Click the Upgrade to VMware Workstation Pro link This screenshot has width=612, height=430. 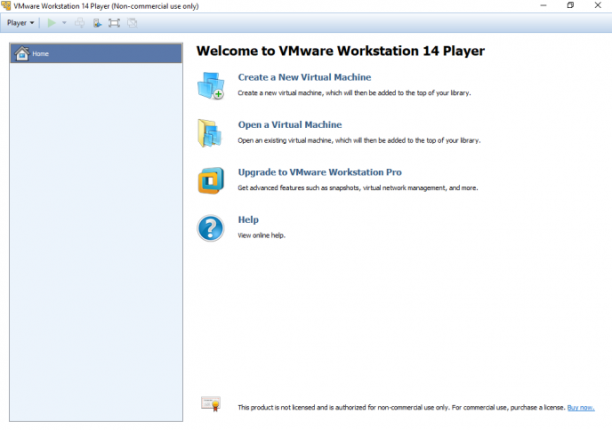click(320, 172)
